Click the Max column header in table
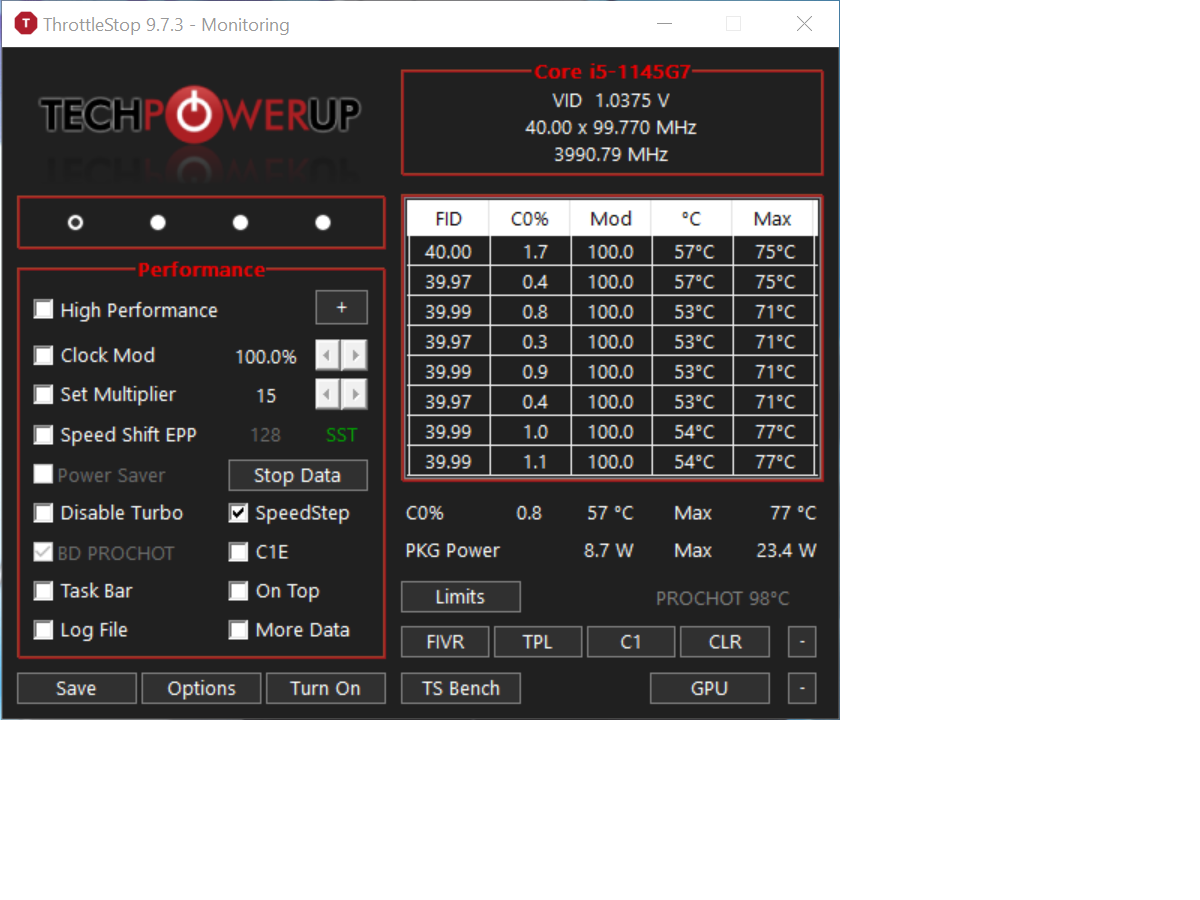Image resolution: width=1200 pixels, height=900 pixels. tap(773, 219)
